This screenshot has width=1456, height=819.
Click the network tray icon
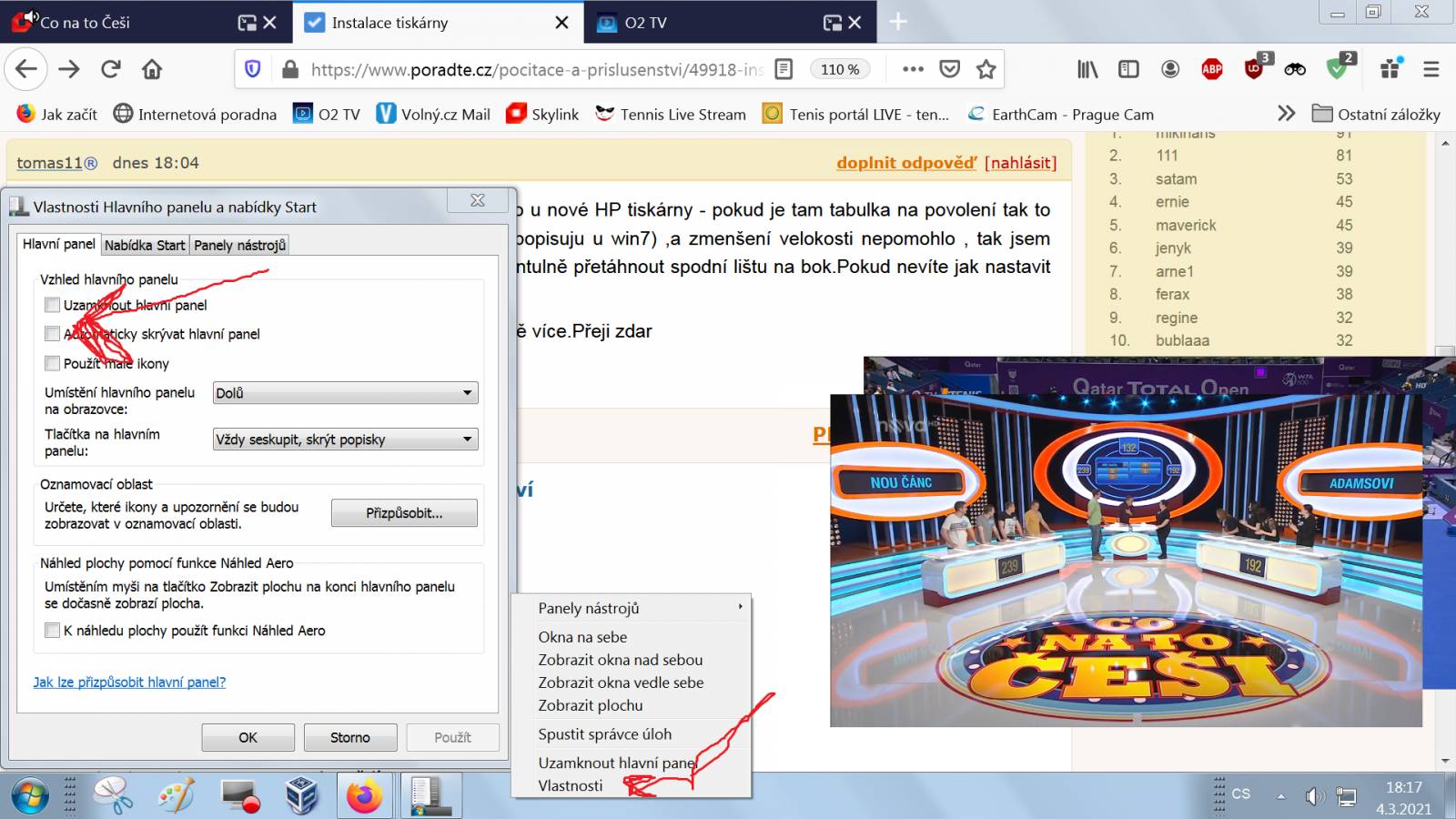[1347, 797]
